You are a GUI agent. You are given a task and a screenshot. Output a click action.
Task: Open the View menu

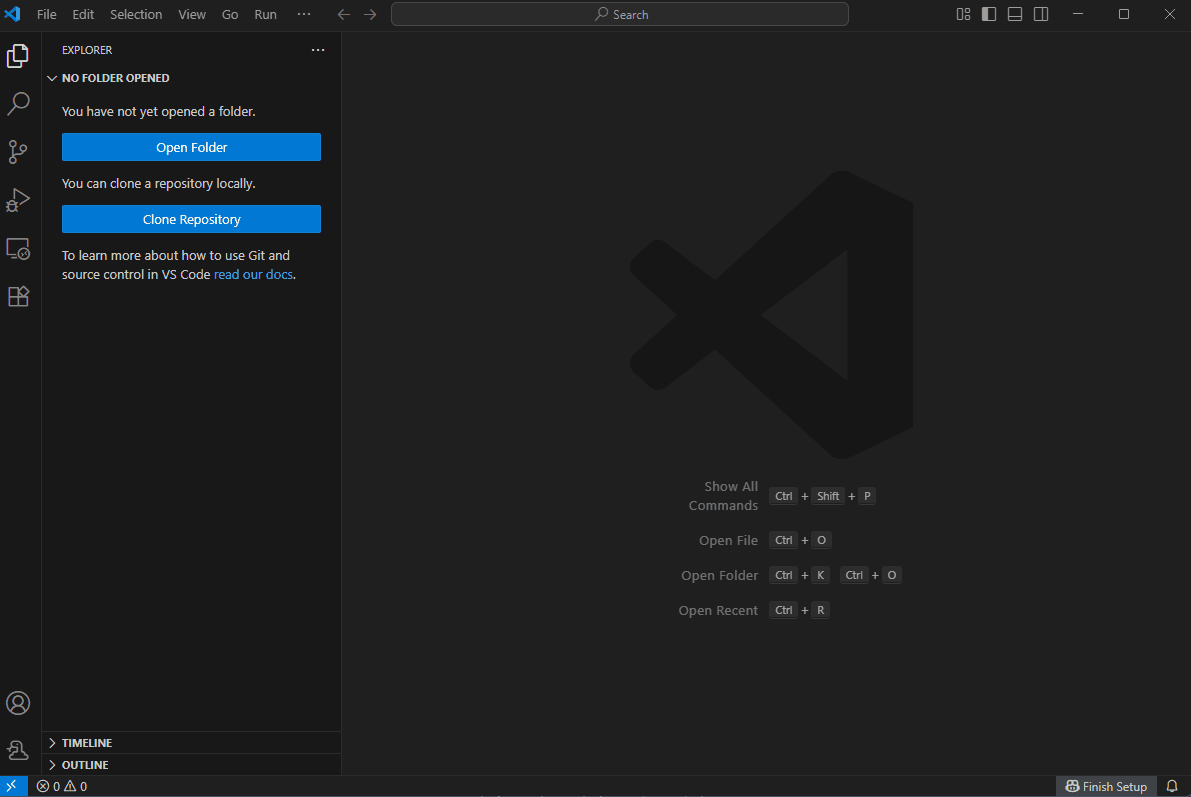pos(192,14)
